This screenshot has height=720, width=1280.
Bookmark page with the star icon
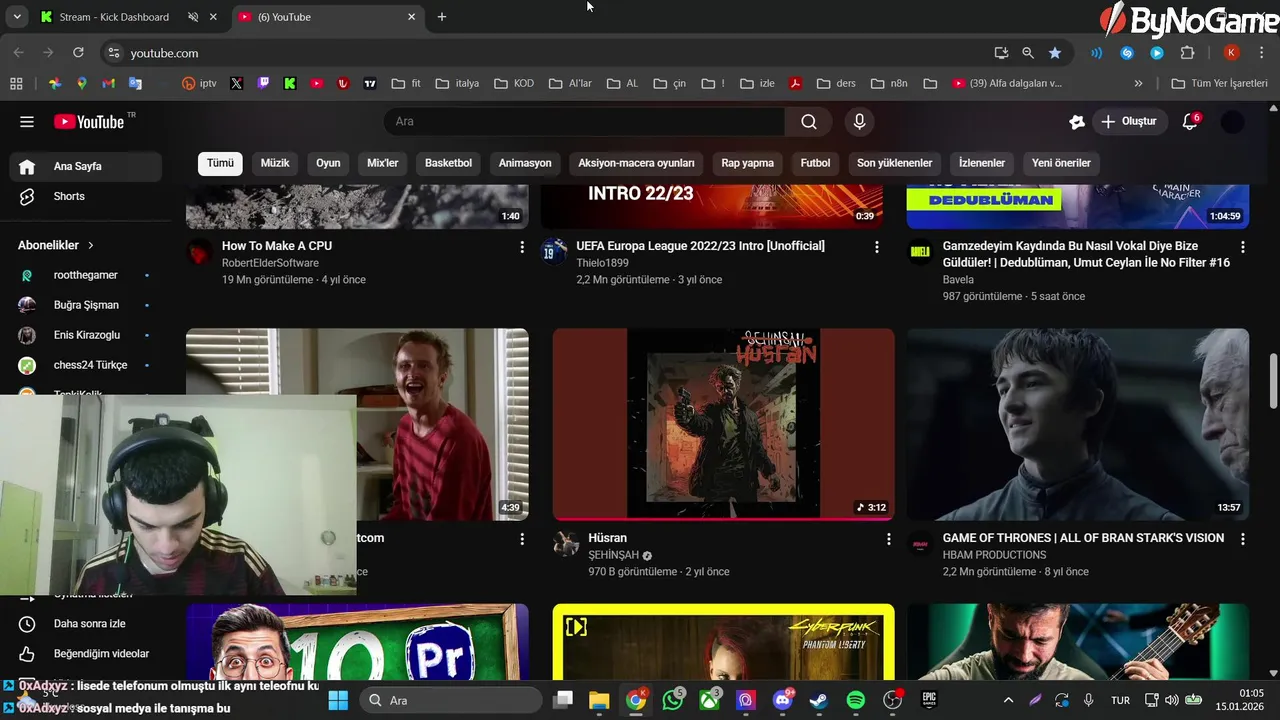1054,53
